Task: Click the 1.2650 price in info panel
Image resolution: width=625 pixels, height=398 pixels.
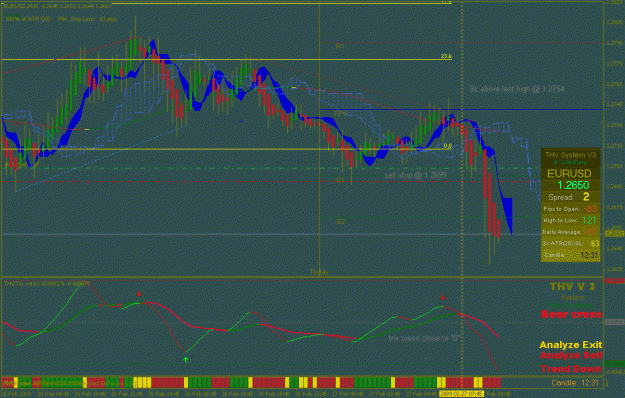Action: [x=573, y=185]
